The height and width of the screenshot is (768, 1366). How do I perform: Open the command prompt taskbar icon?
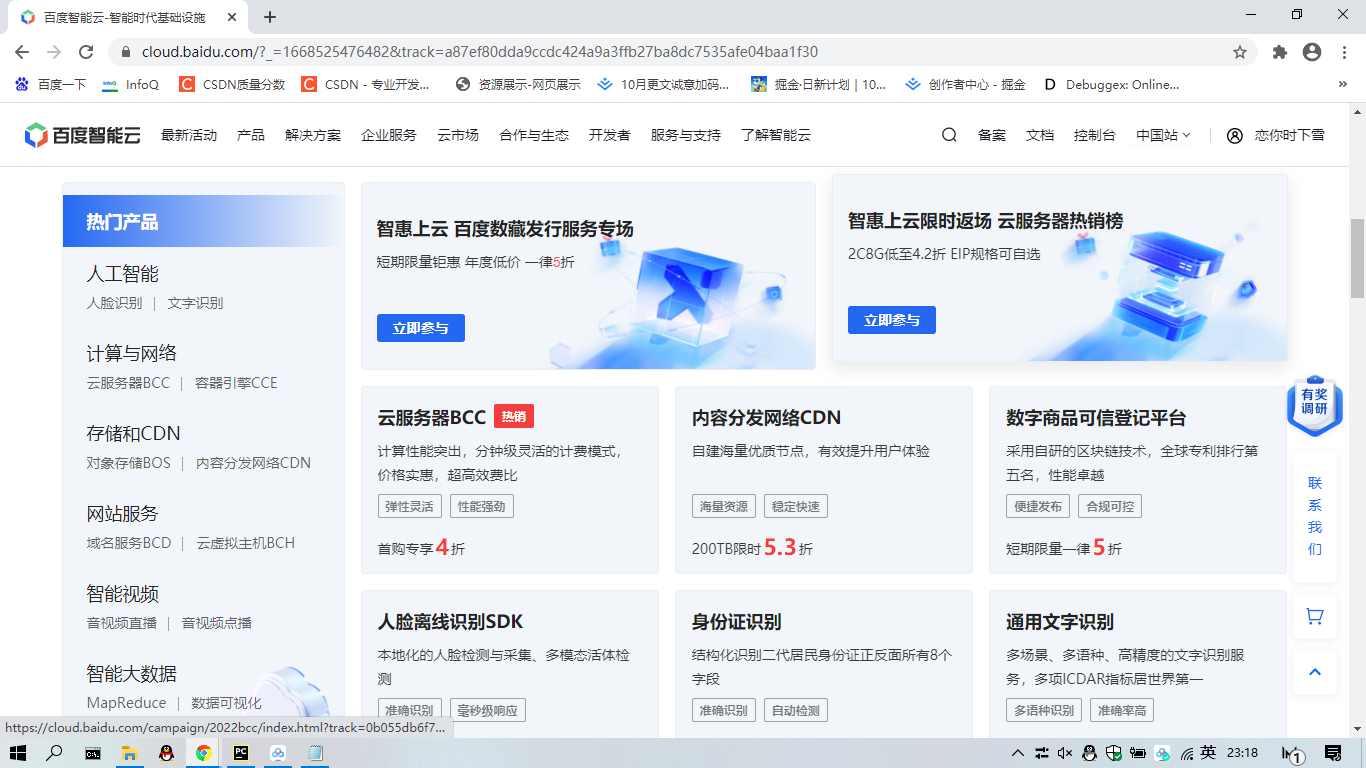click(92, 753)
